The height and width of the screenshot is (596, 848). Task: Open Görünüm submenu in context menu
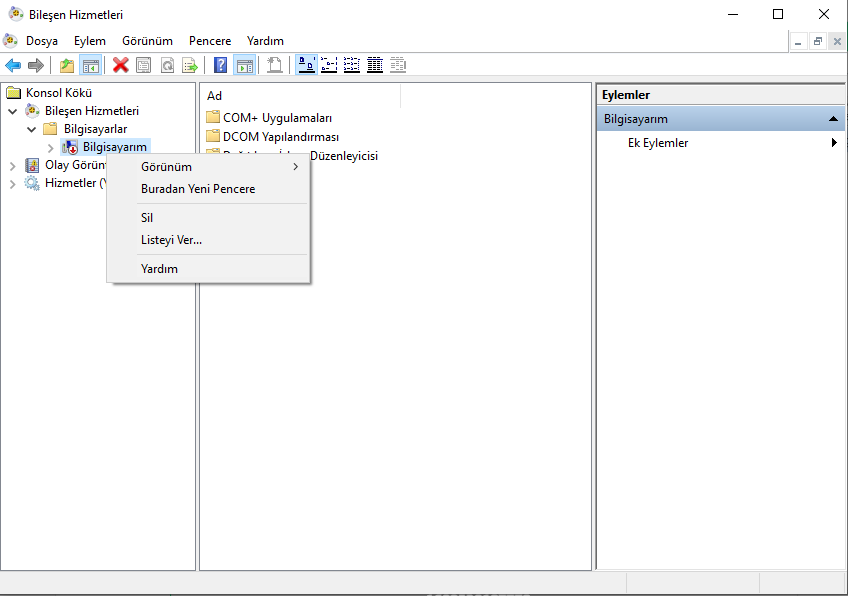click(209, 167)
